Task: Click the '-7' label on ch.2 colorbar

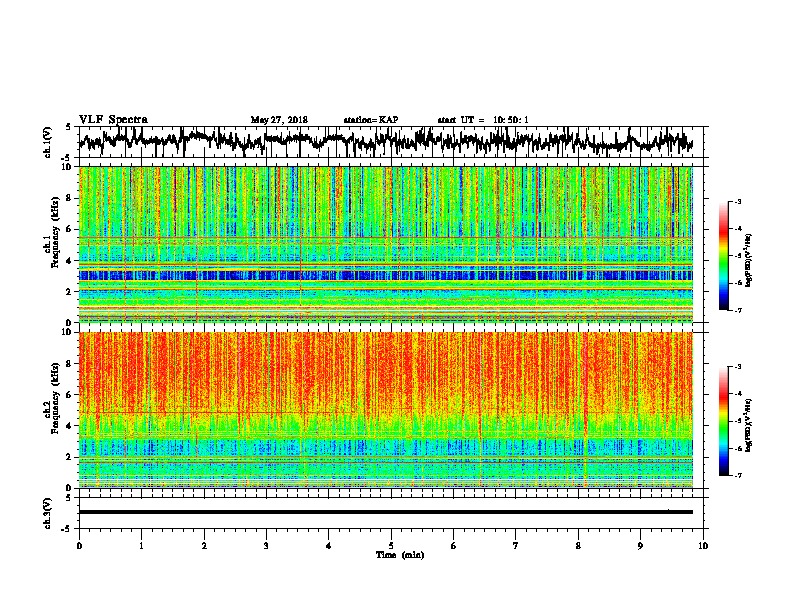Action: tap(737, 475)
